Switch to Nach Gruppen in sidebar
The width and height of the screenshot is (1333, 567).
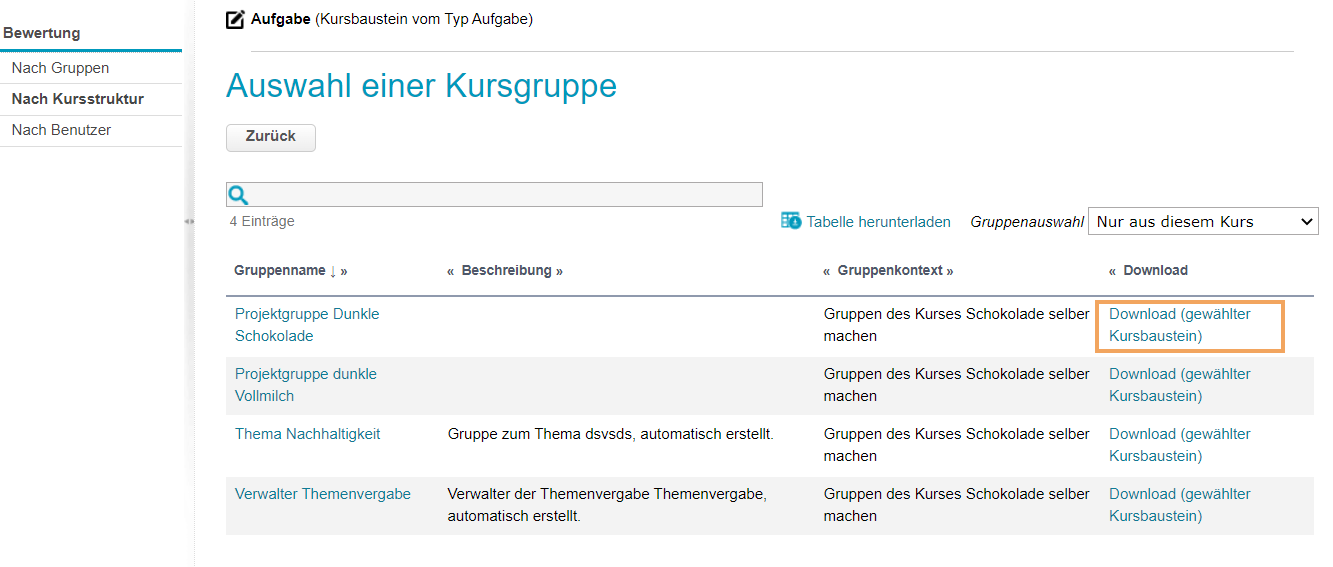click(60, 68)
